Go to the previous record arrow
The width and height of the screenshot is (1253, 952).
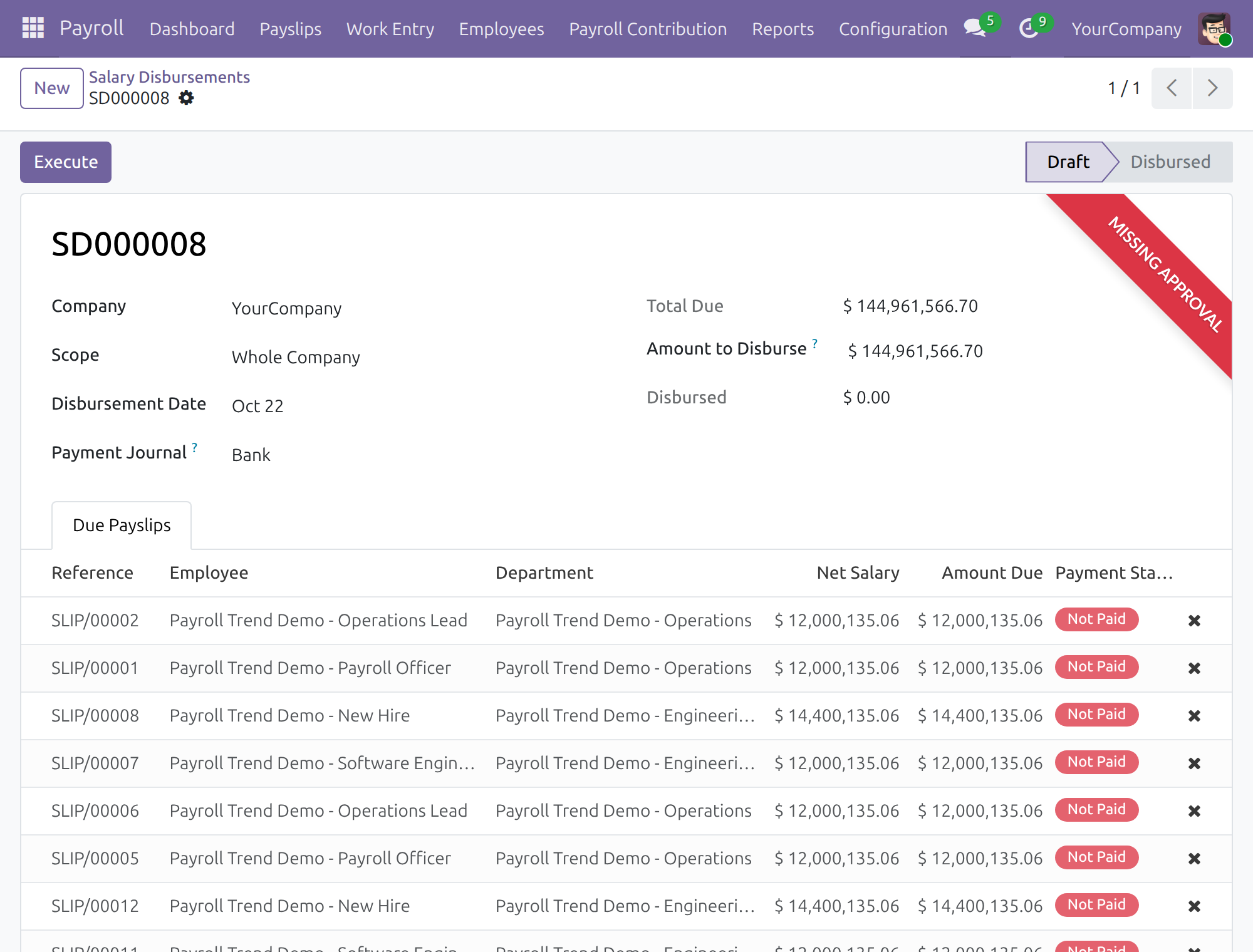coord(1172,88)
